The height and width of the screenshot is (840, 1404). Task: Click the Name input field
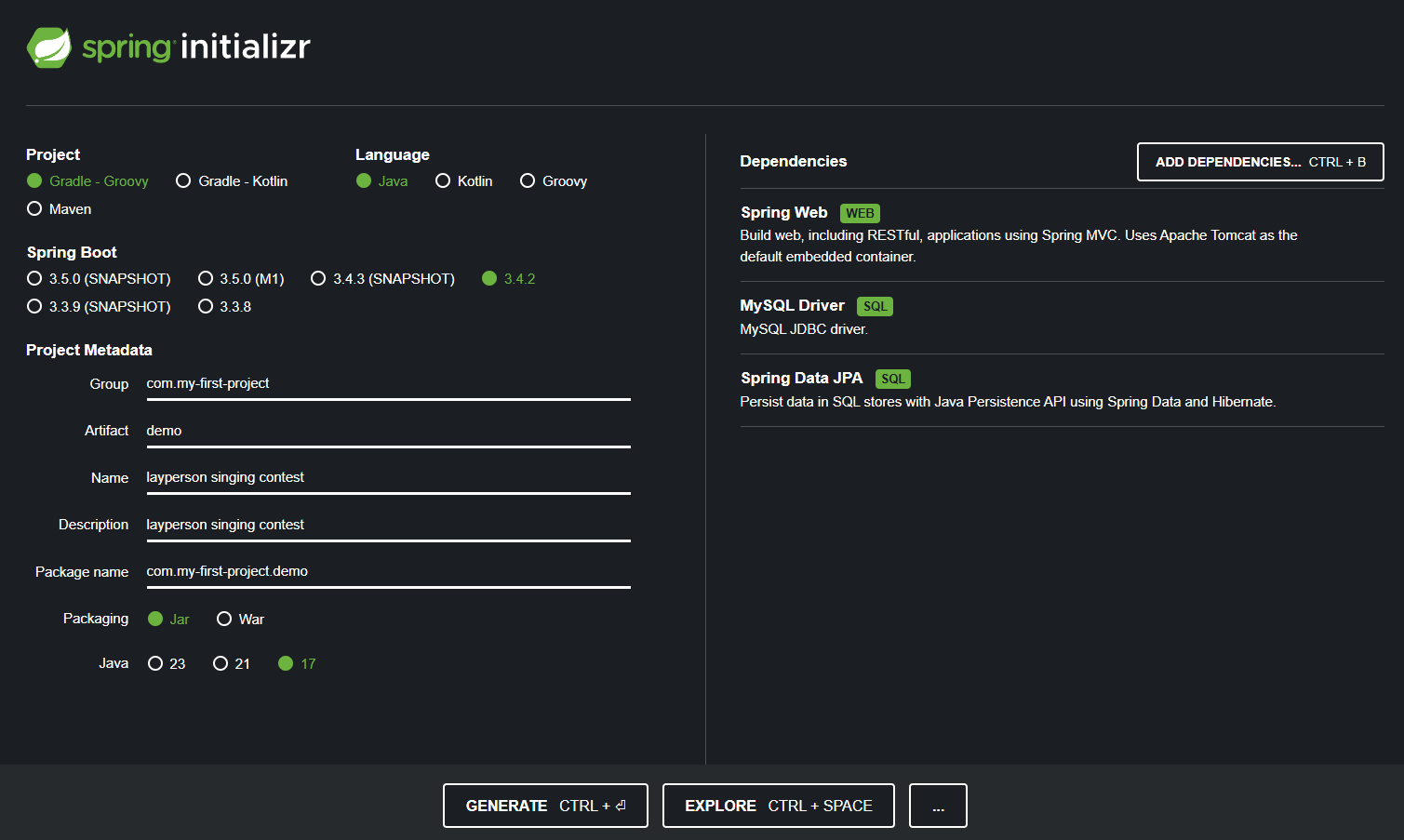pos(389,478)
